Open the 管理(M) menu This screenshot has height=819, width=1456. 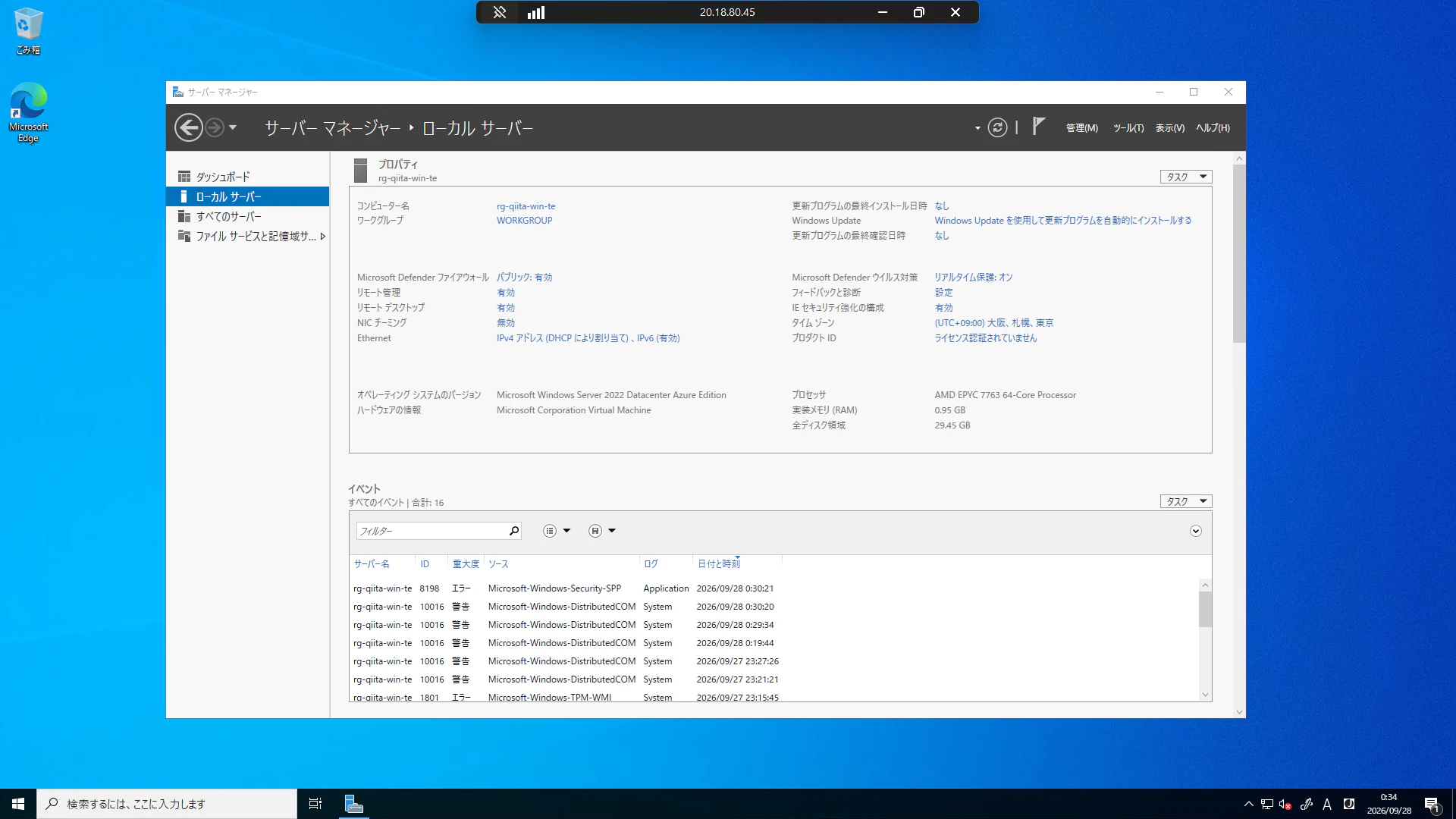coord(1081,128)
